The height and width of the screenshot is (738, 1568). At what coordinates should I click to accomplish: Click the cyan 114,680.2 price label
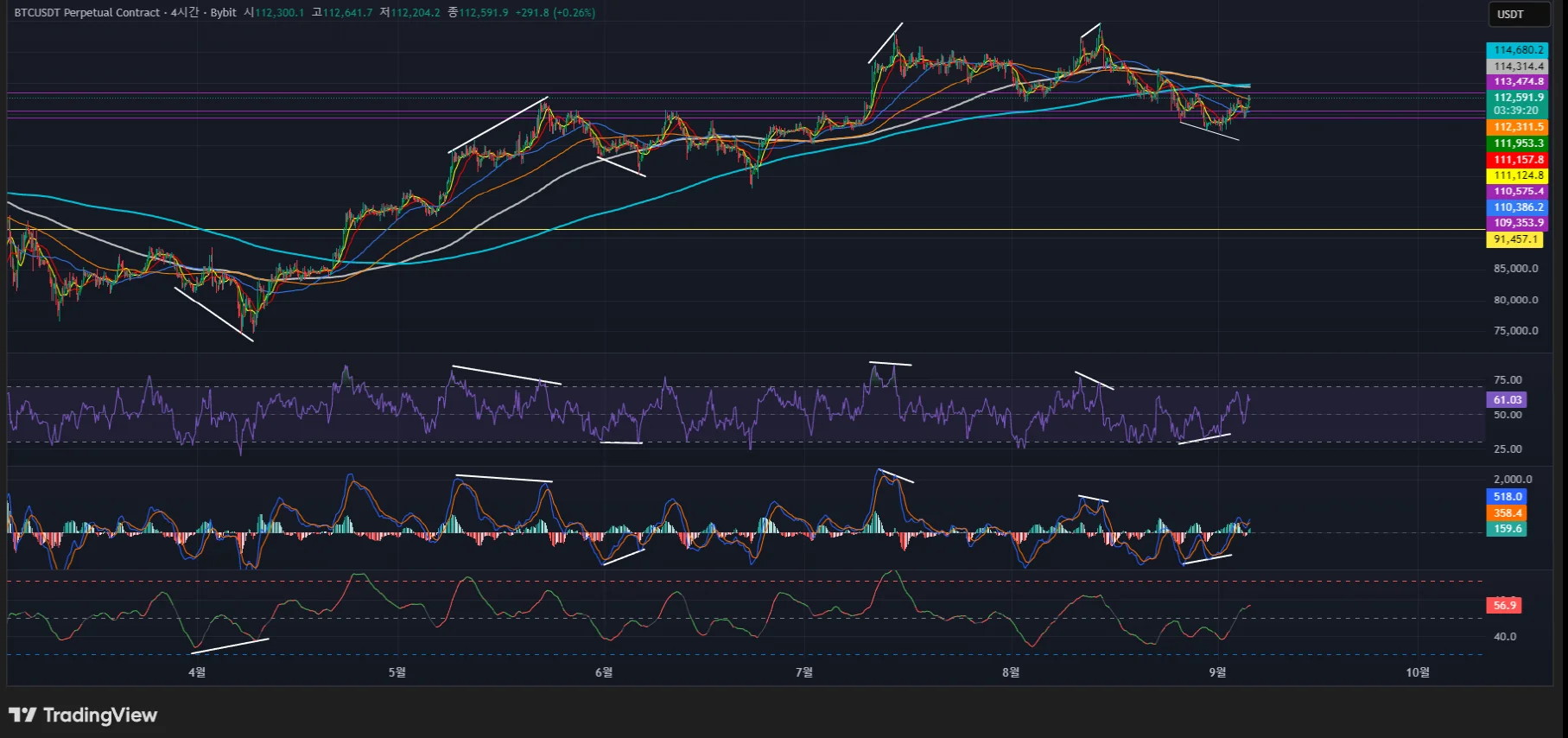(1518, 50)
